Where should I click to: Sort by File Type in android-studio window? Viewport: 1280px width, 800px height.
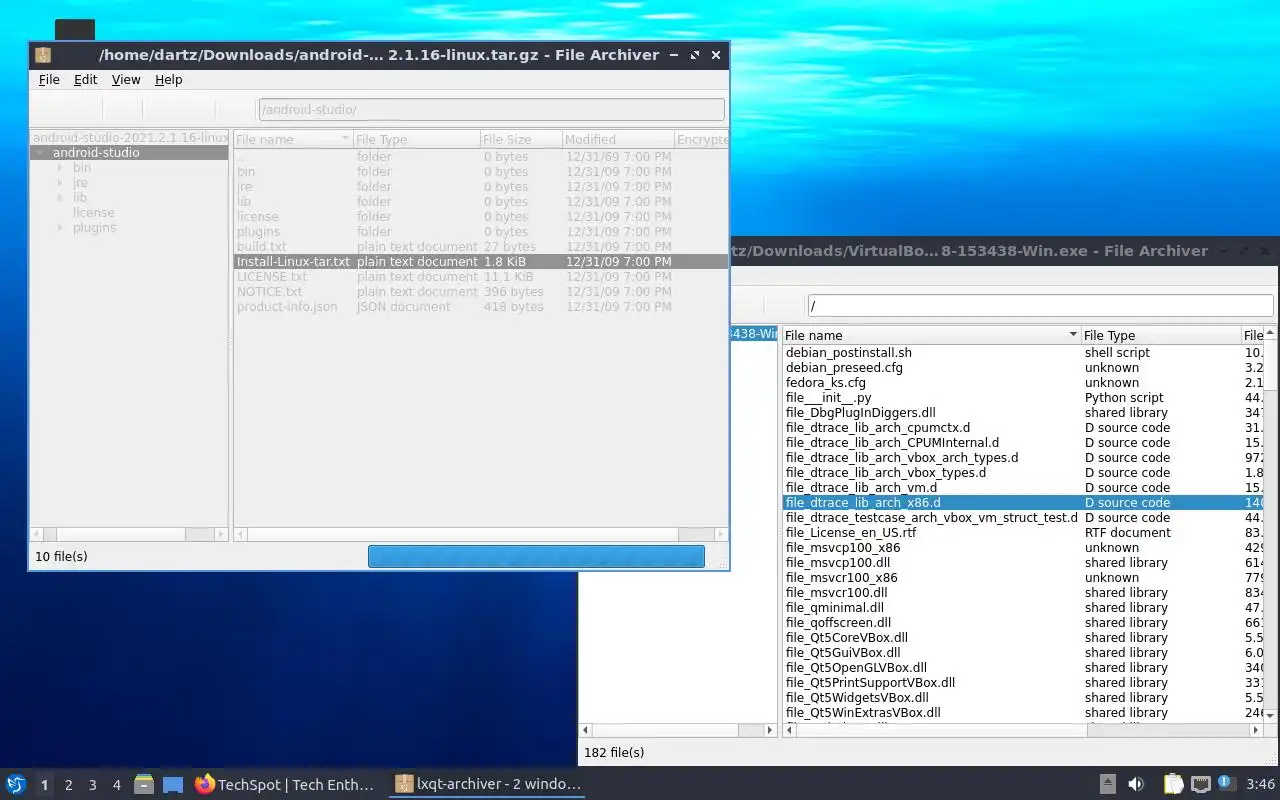tap(415, 139)
